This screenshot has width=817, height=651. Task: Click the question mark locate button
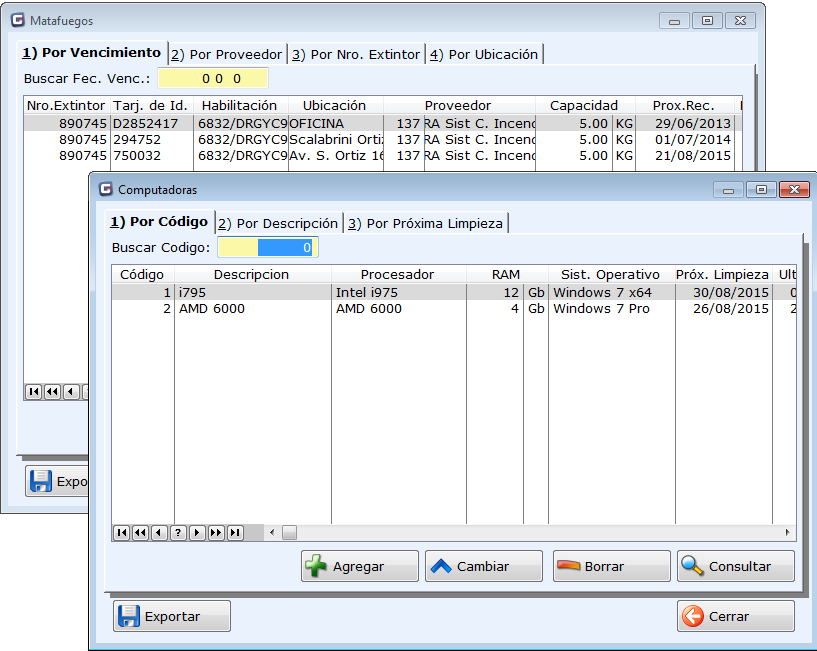pyautogui.click(x=179, y=533)
